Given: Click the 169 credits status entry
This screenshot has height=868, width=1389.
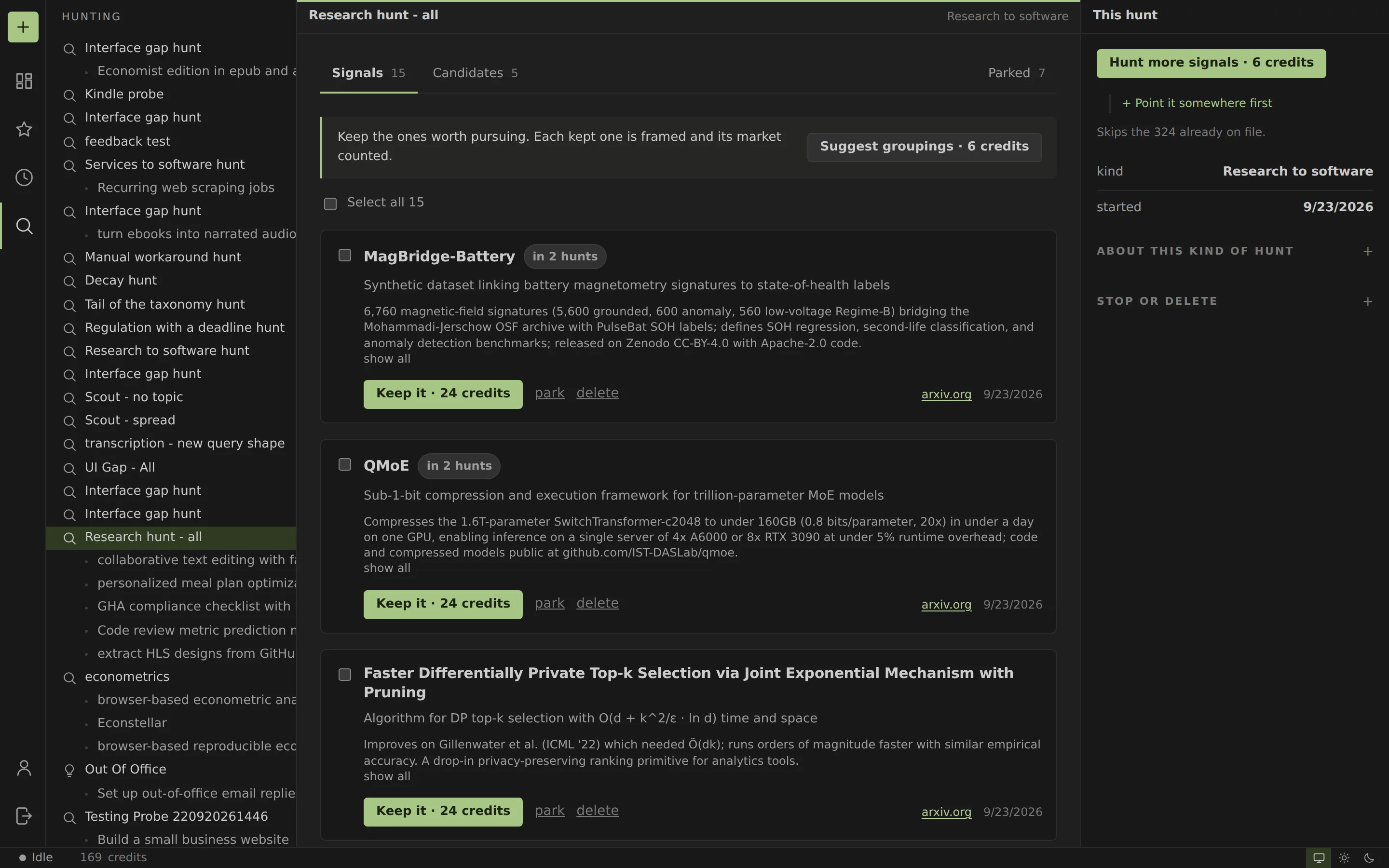Looking at the screenshot, I should click(x=113, y=858).
